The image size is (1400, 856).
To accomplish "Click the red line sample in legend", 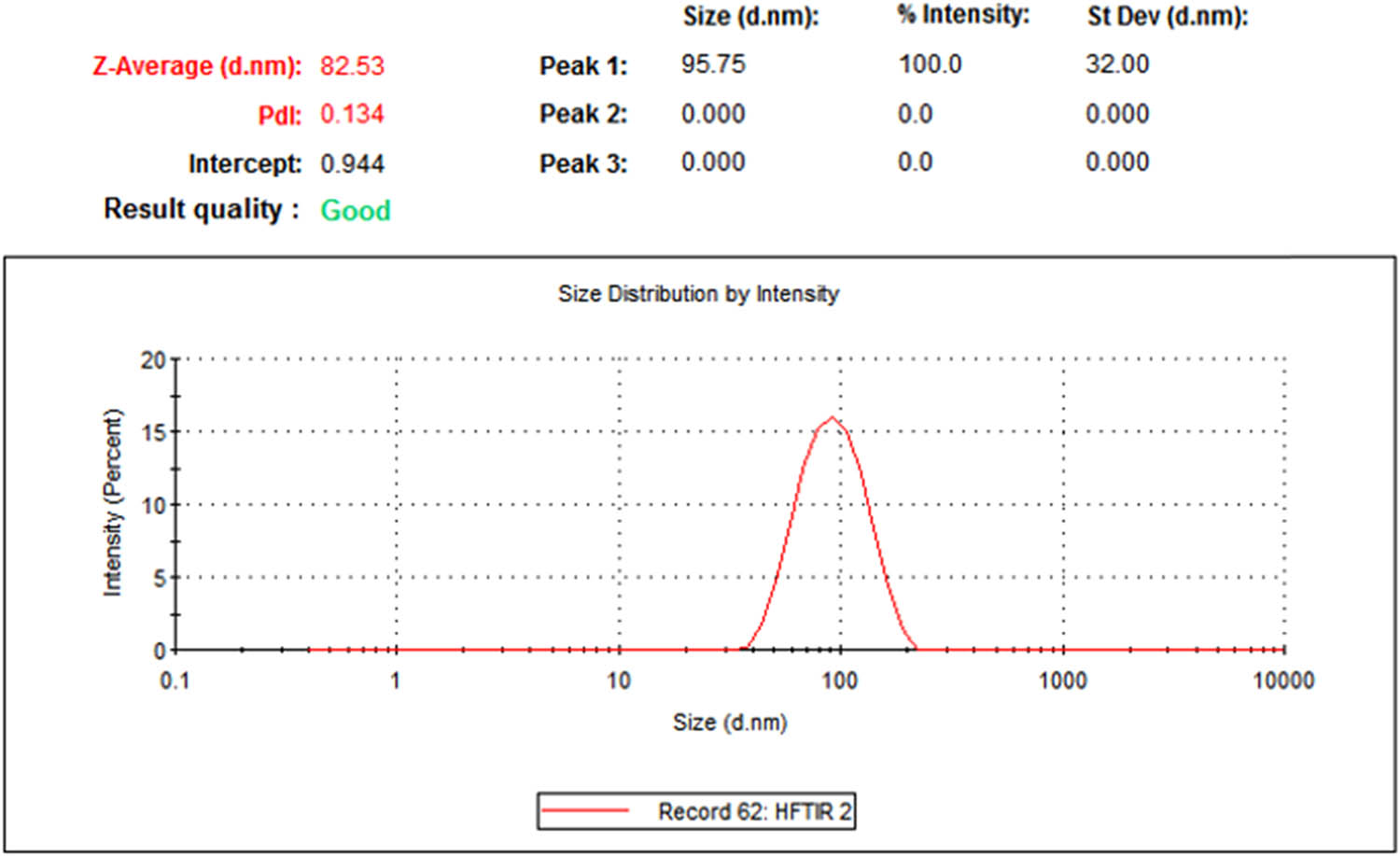I will pos(585,811).
